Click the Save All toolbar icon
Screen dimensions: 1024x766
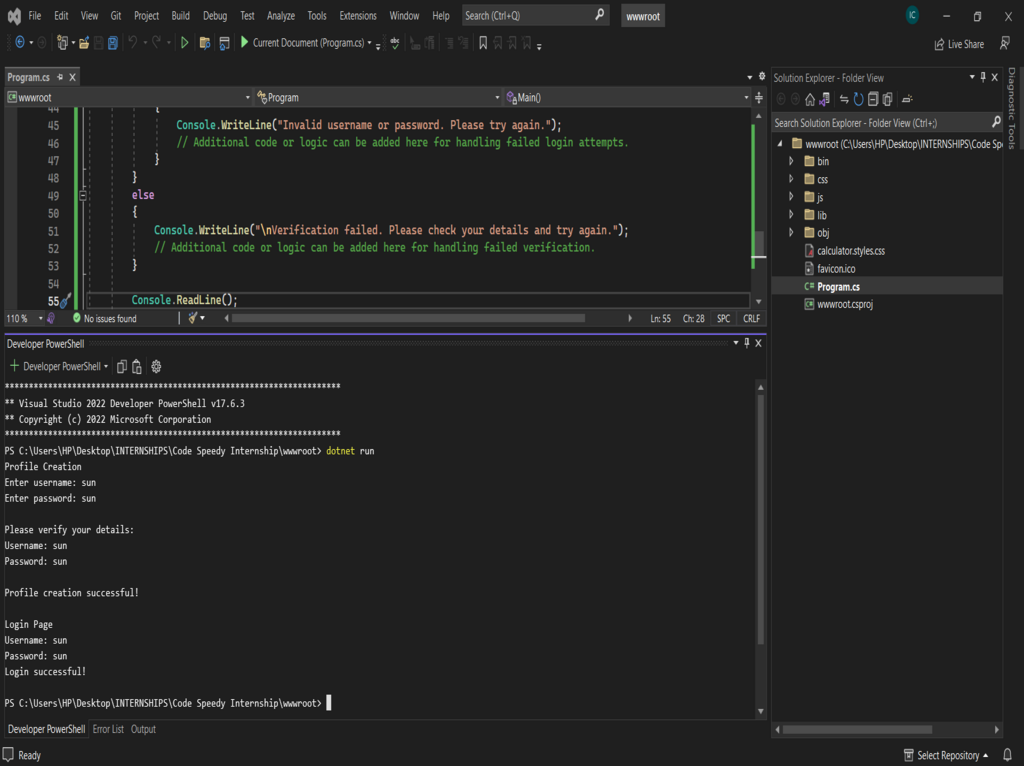click(x=113, y=43)
